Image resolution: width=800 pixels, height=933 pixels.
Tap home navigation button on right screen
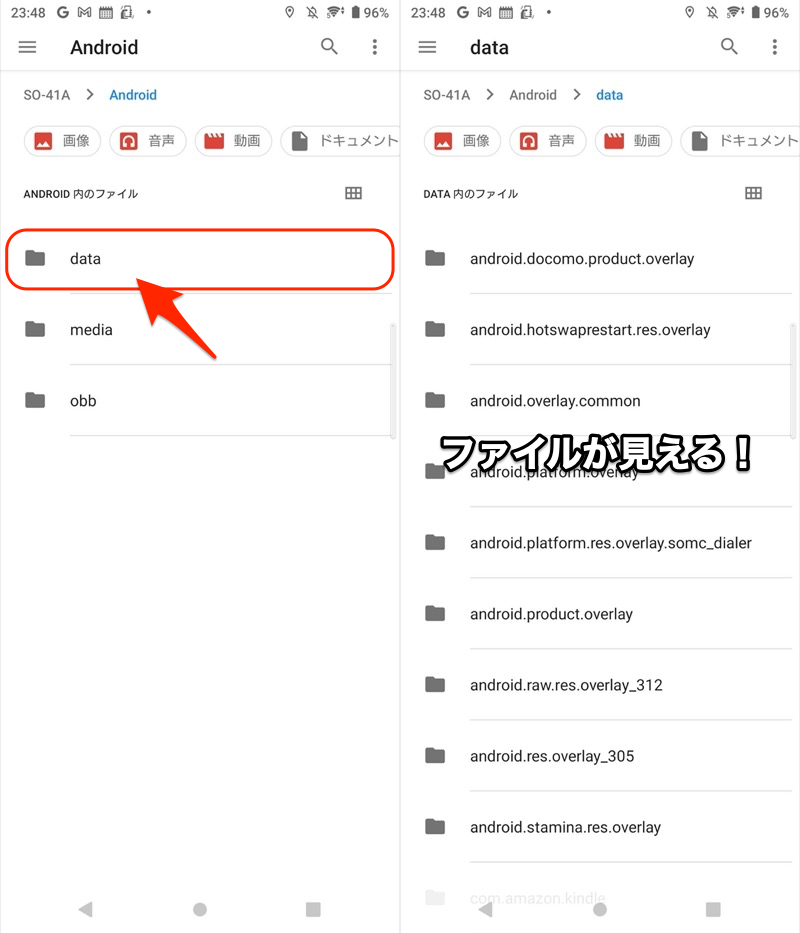click(x=600, y=909)
